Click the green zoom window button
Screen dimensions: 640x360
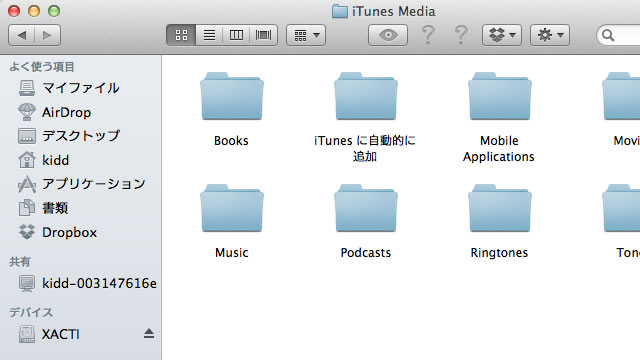click(x=54, y=11)
